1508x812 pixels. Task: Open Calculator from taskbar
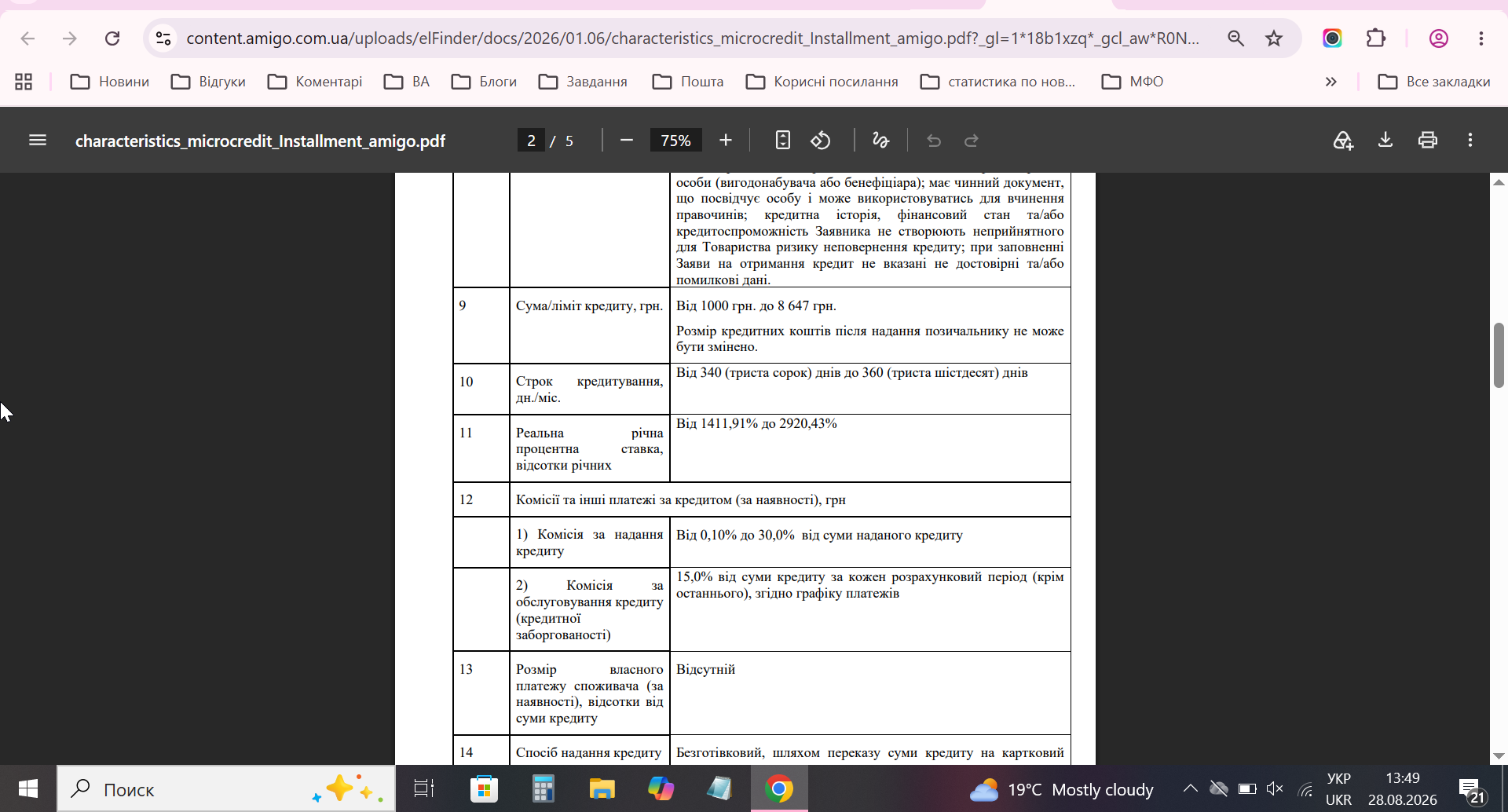pos(543,789)
